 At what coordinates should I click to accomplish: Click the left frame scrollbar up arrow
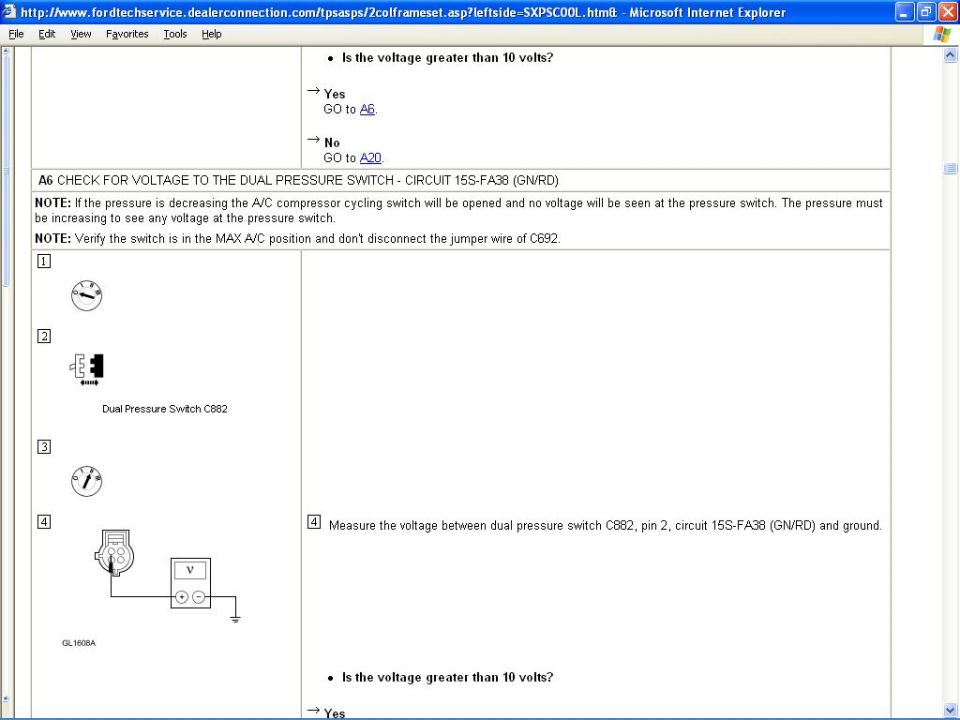[x=6, y=51]
